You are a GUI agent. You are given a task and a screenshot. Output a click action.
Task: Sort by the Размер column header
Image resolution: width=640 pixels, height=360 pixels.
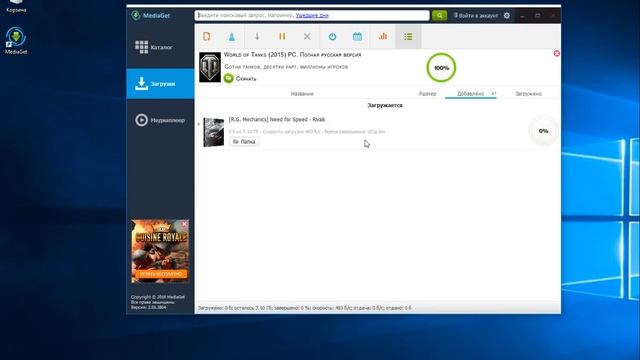[x=427, y=93]
